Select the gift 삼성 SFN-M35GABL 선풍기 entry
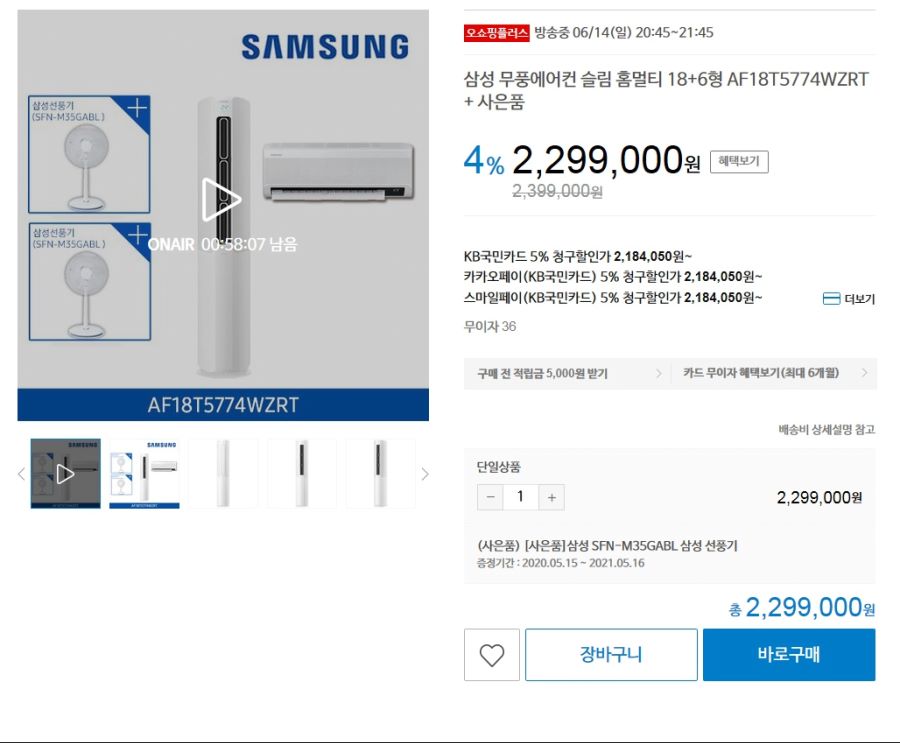 (610, 562)
